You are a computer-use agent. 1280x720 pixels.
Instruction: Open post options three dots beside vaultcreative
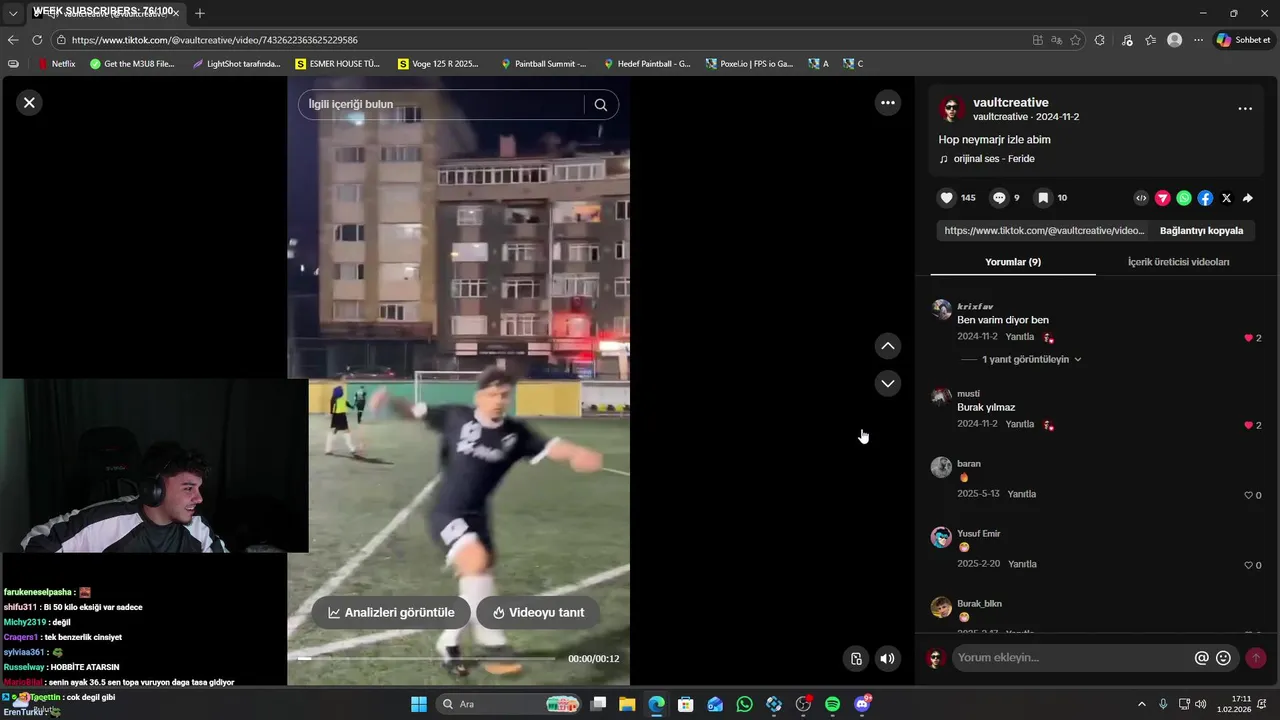point(1245,109)
